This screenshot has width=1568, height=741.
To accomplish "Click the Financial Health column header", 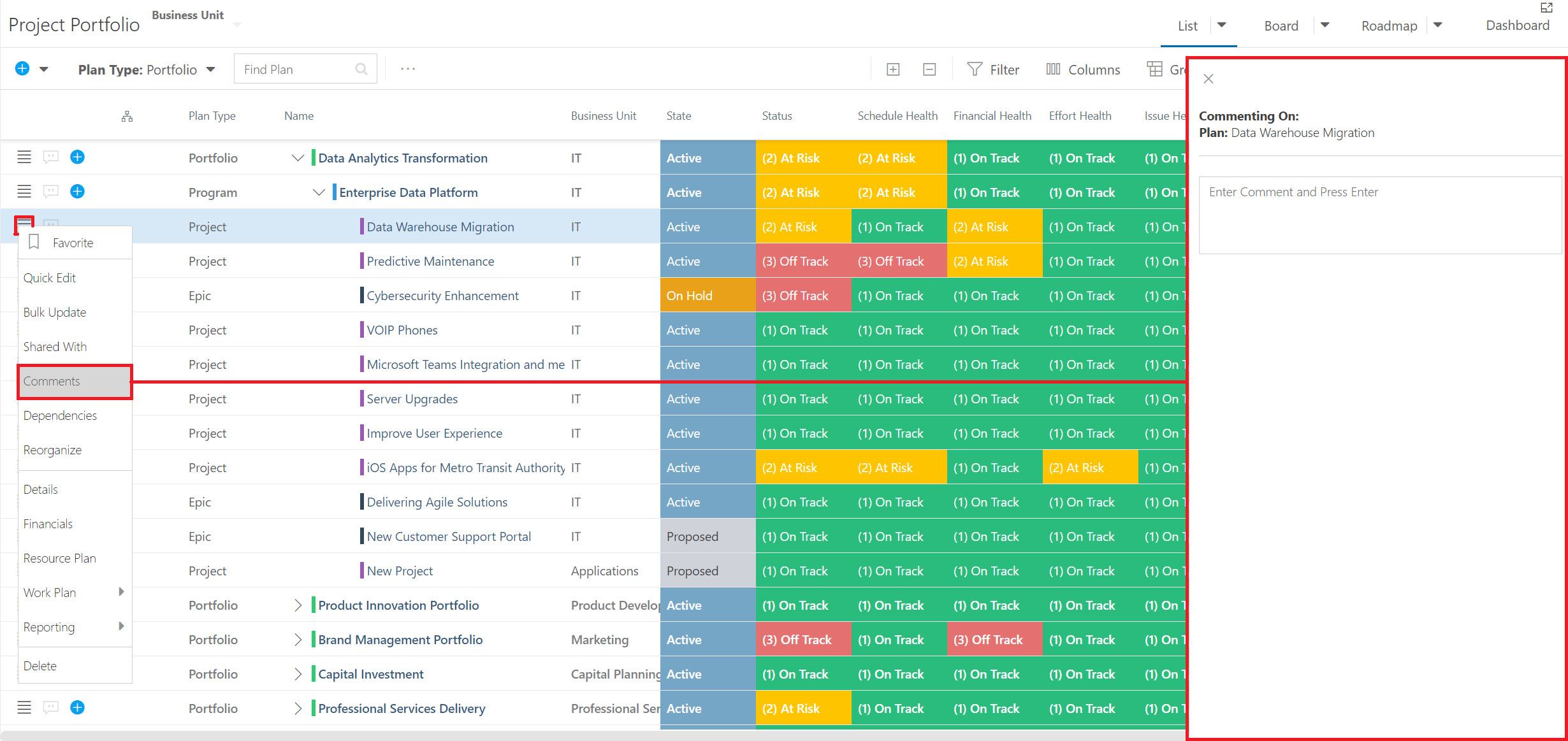I will click(x=992, y=116).
